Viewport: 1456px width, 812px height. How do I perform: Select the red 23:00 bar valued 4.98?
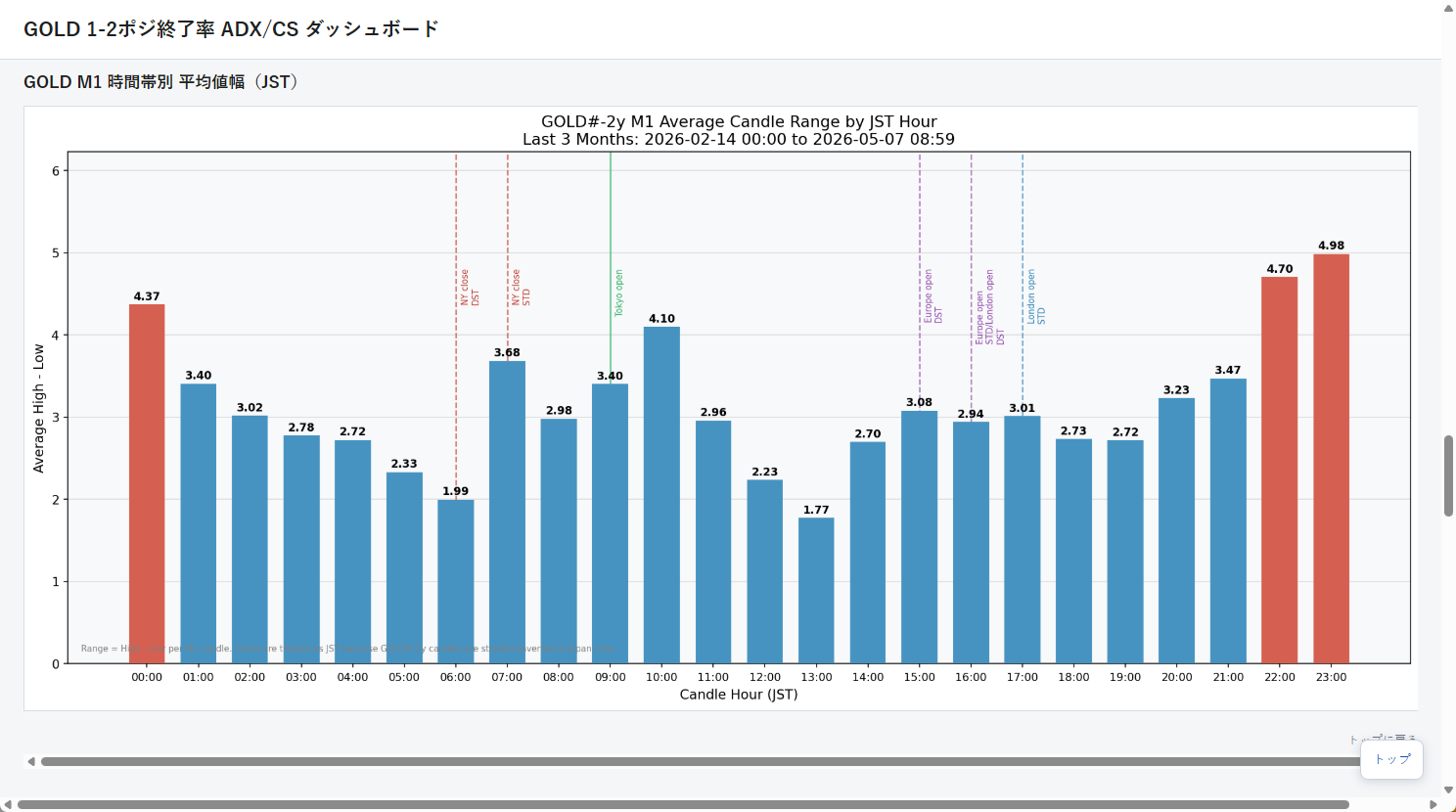[1331, 459]
